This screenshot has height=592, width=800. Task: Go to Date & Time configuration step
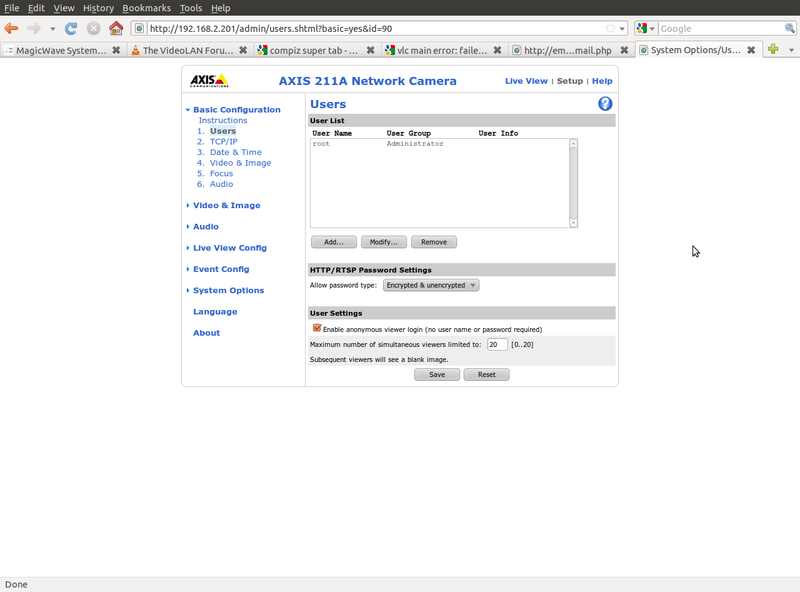pos(236,153)
